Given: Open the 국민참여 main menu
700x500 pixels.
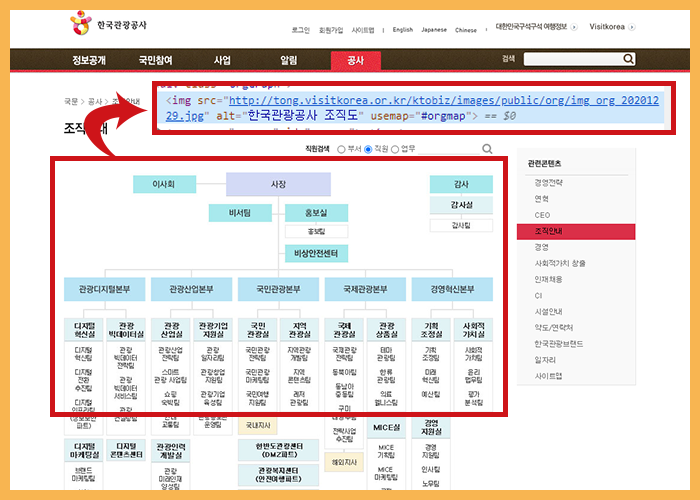Looking at the screenshot, I should pyautogui.click(x=155, y=60).
